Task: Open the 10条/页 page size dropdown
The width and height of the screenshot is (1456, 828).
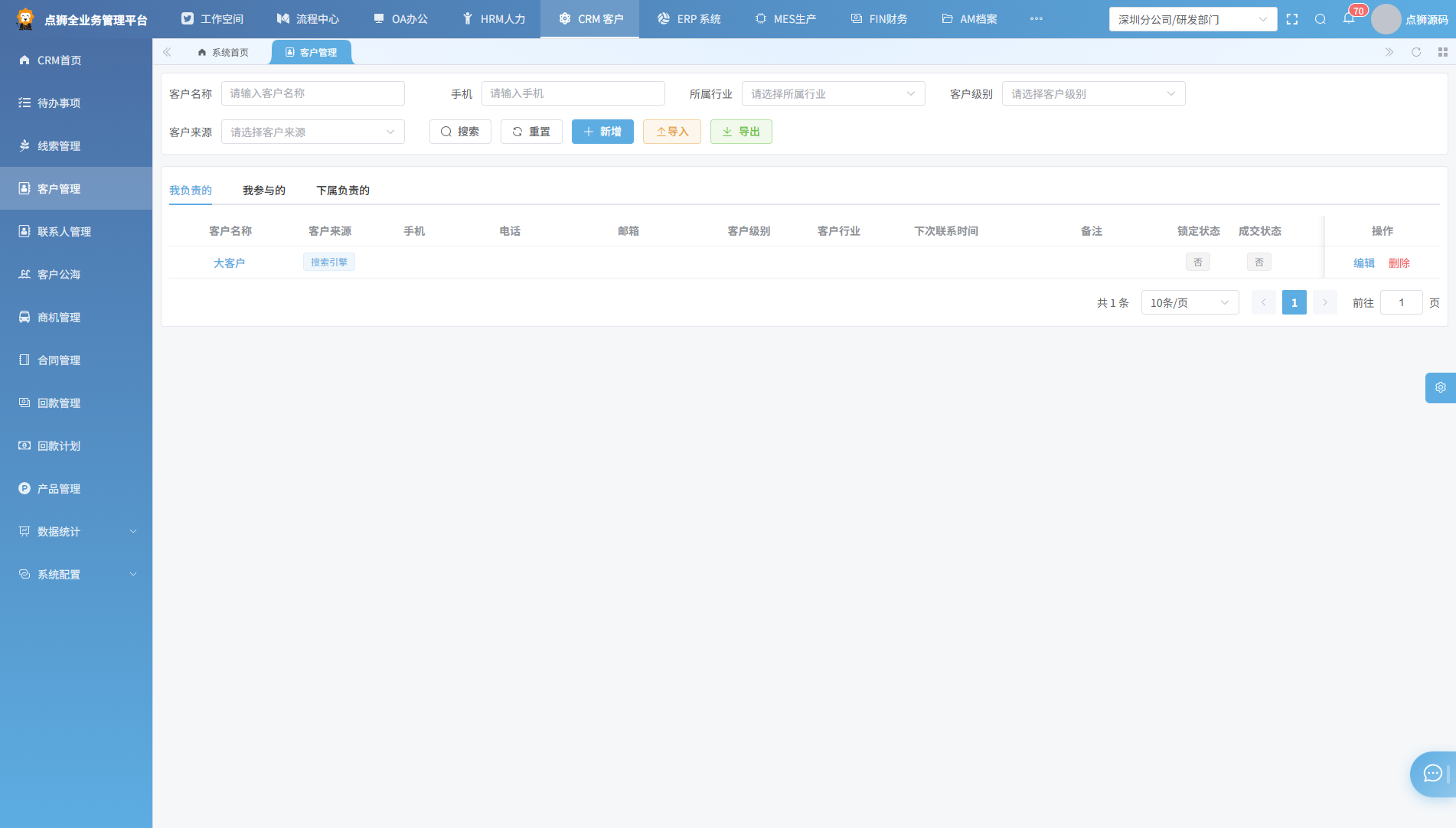Action: pyautogui.click(x=1190, y=302)
